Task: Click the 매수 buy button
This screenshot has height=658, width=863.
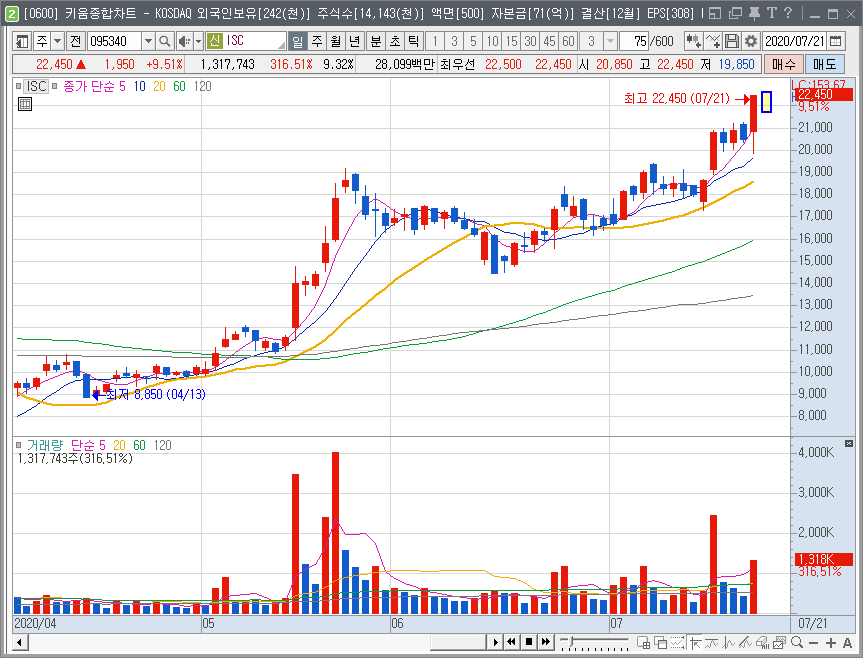Action: pos(784,64)
